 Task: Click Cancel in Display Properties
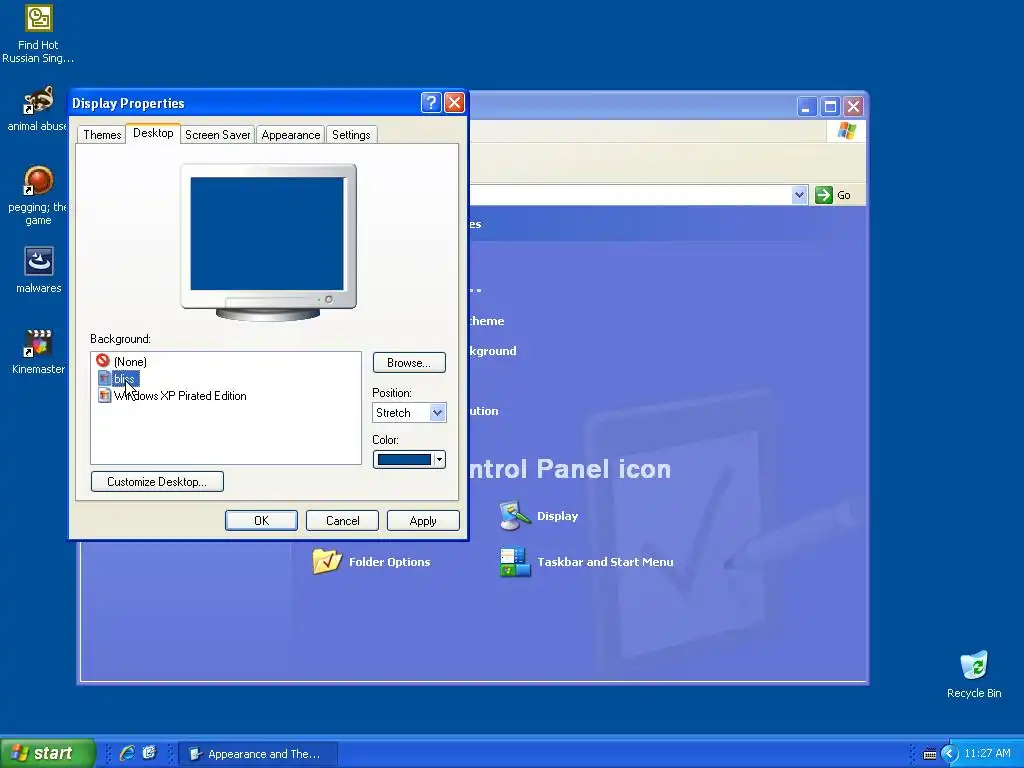coord(342,520)
